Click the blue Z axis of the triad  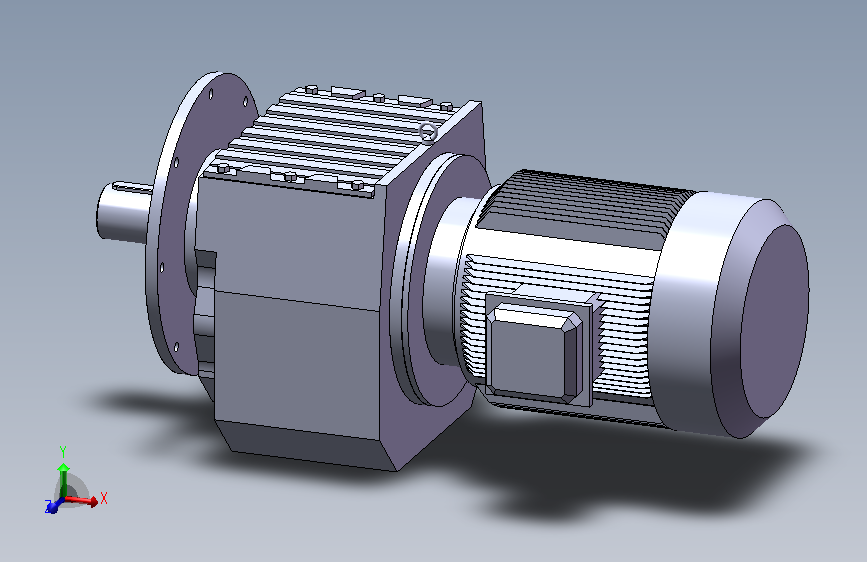tap(54, 505)
